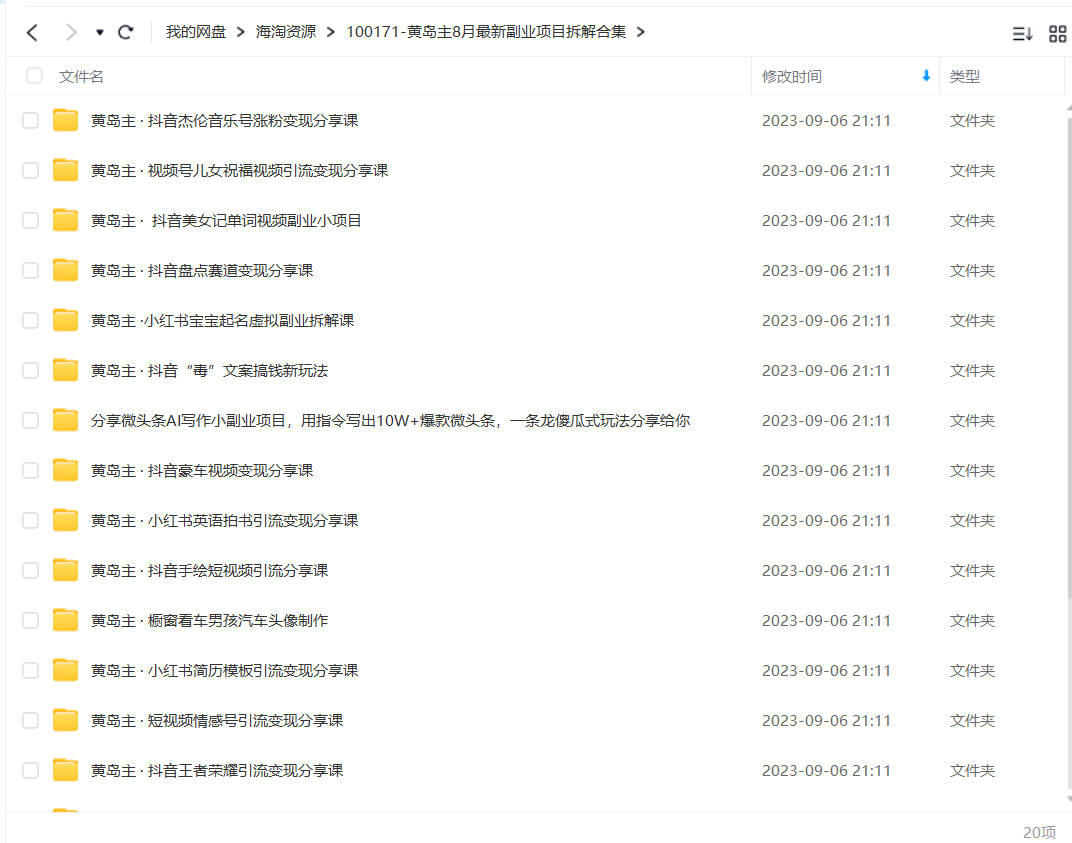Viewport: 1072px width, 843px height.
Task: Open folder name 黄岛主 · 抖音美女记单词视频副业小项目
Action: pos(226,221)
